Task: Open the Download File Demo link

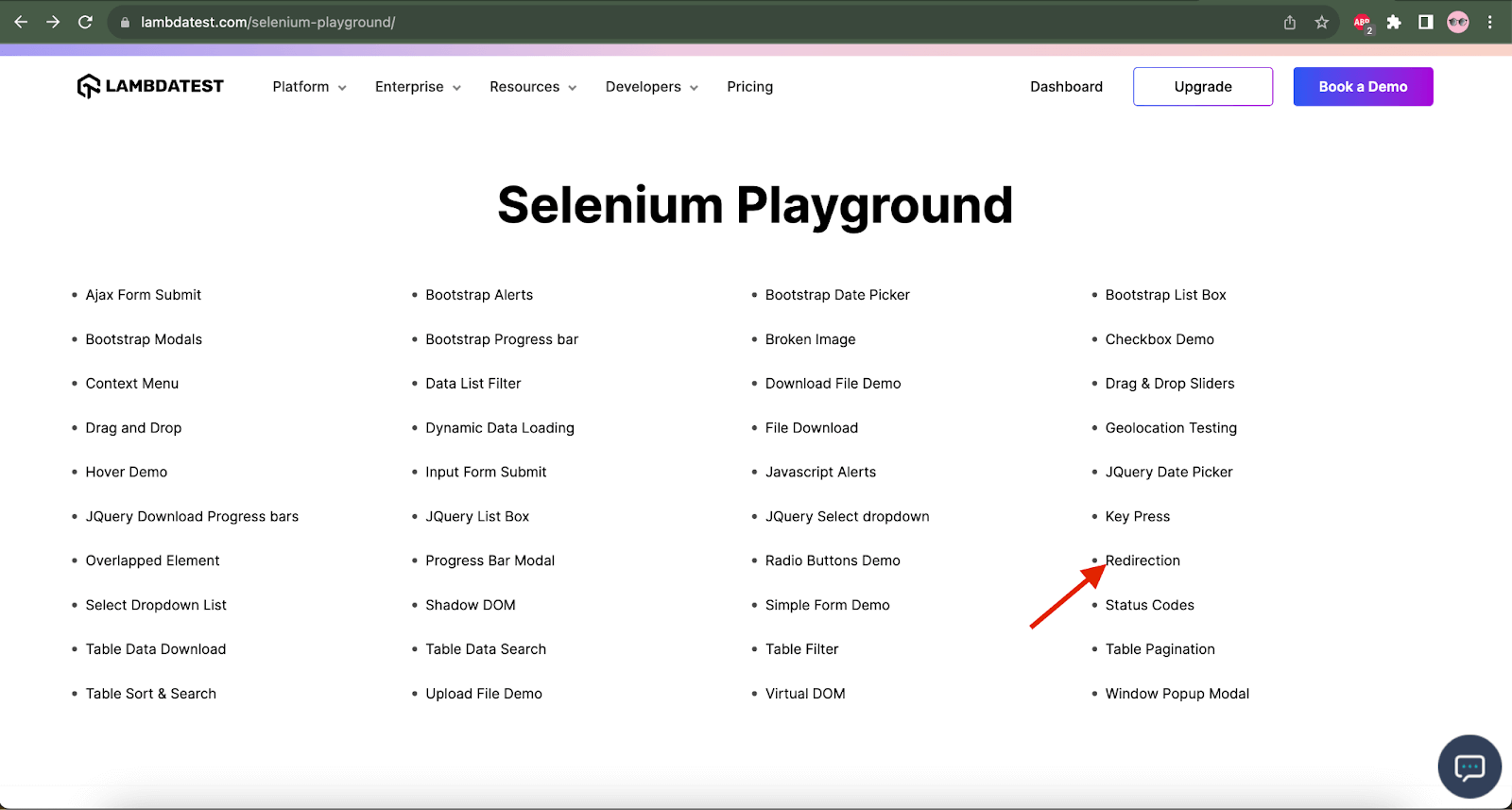Action: (x=833, y=384)
